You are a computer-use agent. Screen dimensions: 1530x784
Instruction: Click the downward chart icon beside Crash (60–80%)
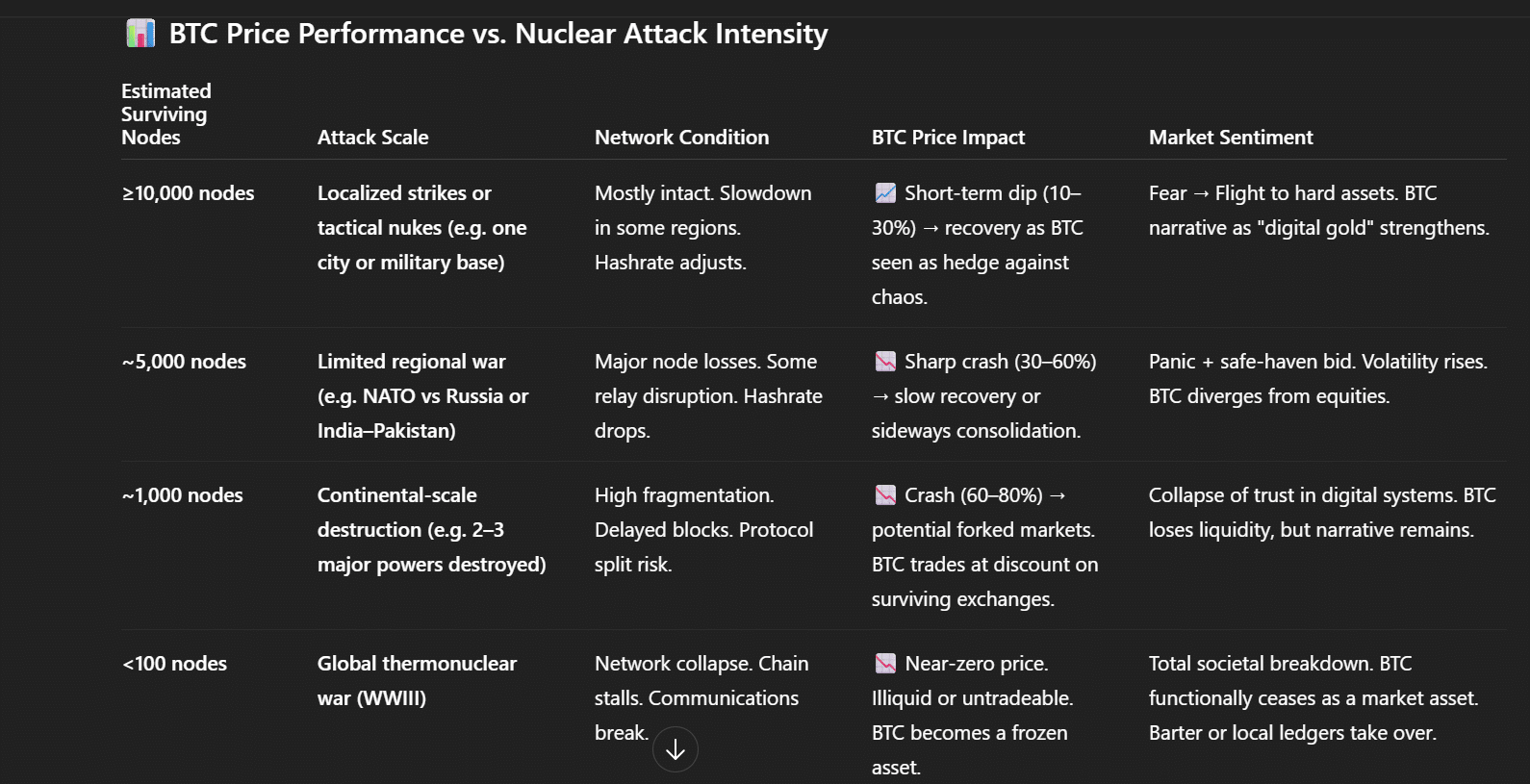coord(885,495)
